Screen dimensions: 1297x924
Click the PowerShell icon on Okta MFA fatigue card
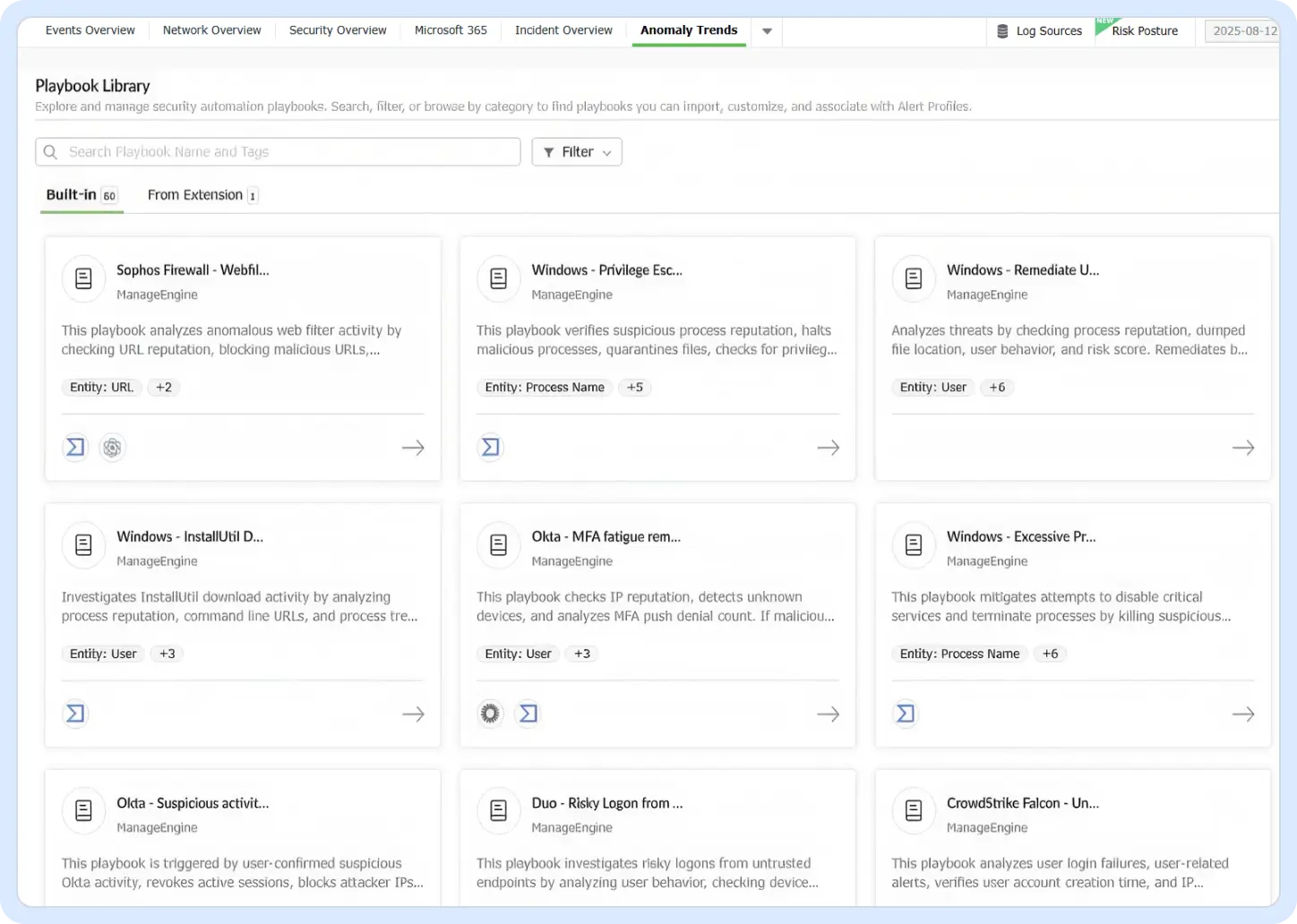tap(528, 714)
